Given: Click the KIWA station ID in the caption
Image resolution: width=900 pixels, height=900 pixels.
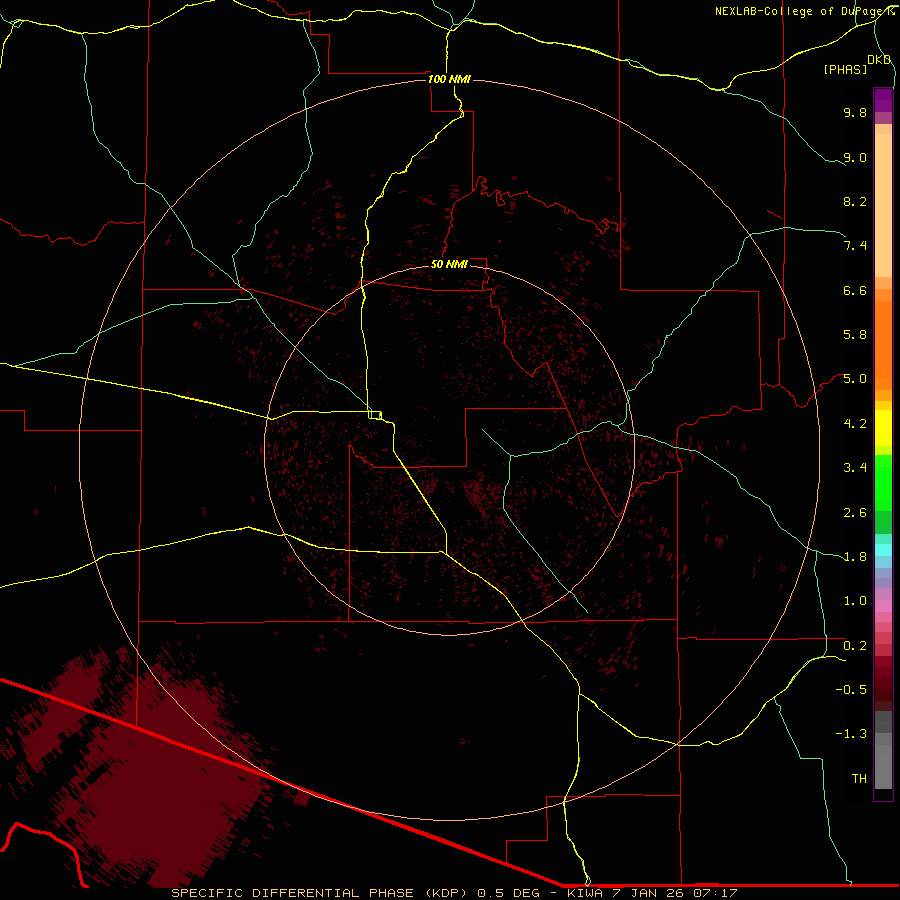Looking at the screenshot, I should pyautogui.click(x=585, y=893).
